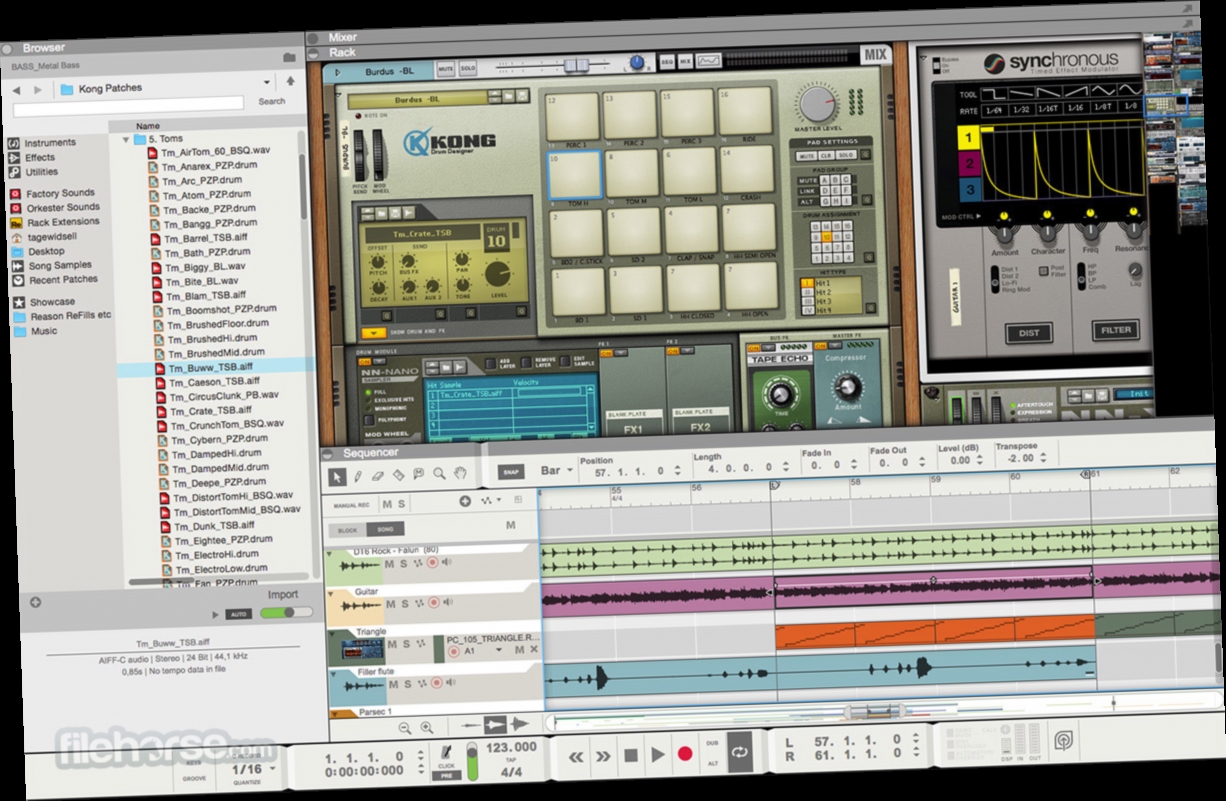Switch to BLOCK mode in Sequencer
The image size is (1226, 801).
348,531
